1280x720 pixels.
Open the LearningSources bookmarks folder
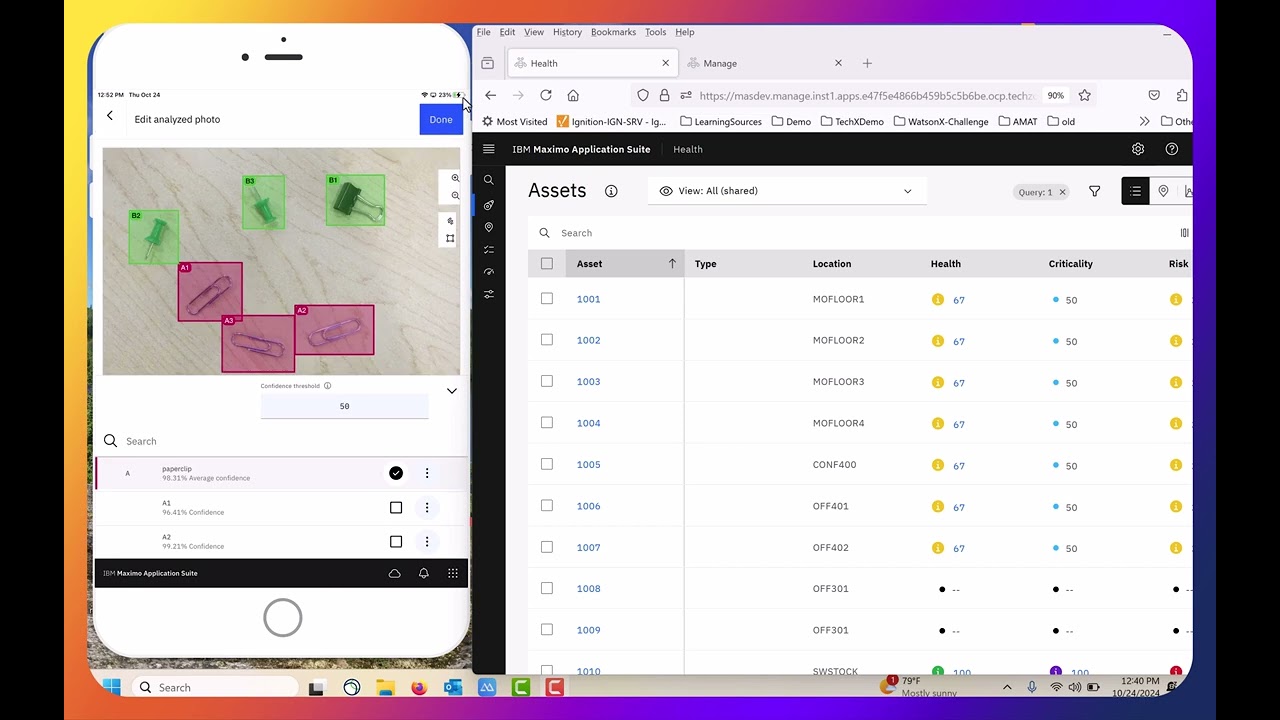coord(720,121)
